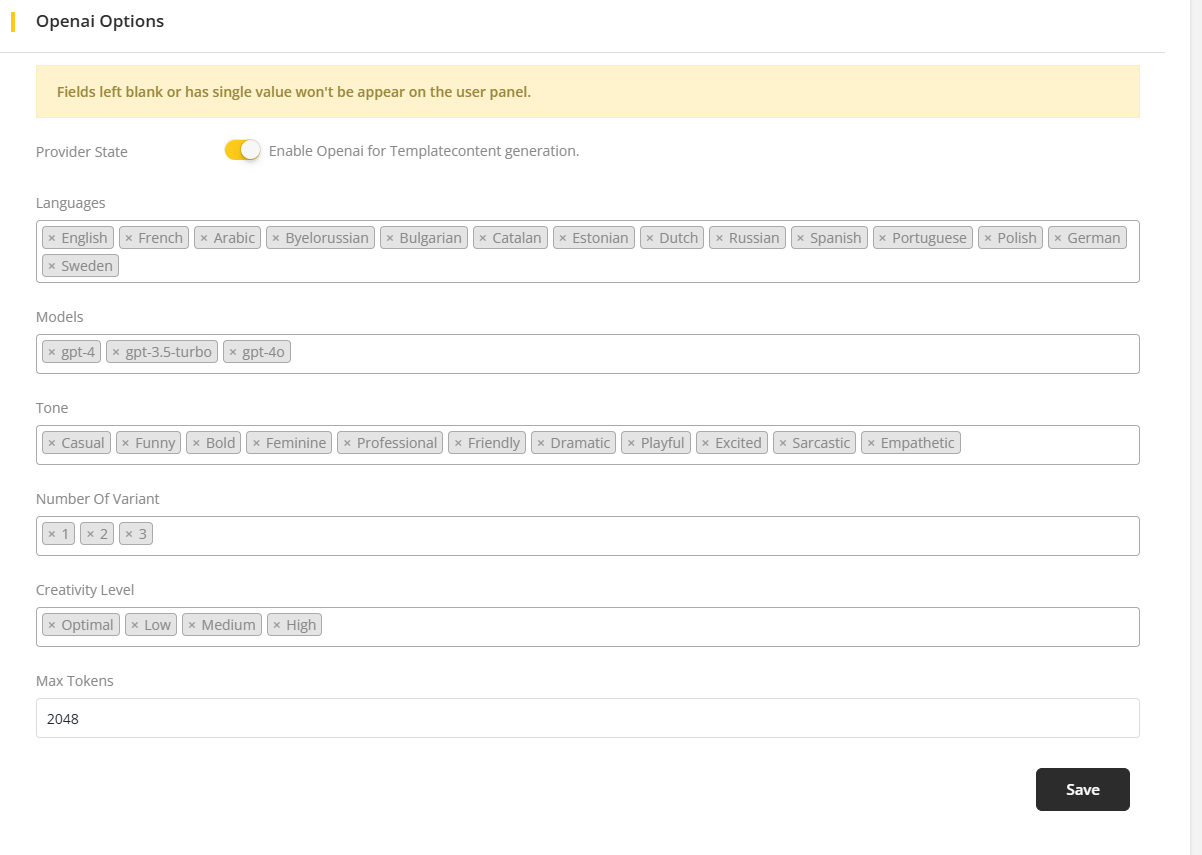
Task: Remove the Optimal creativity level tag
Action: [x=52, y=625]
